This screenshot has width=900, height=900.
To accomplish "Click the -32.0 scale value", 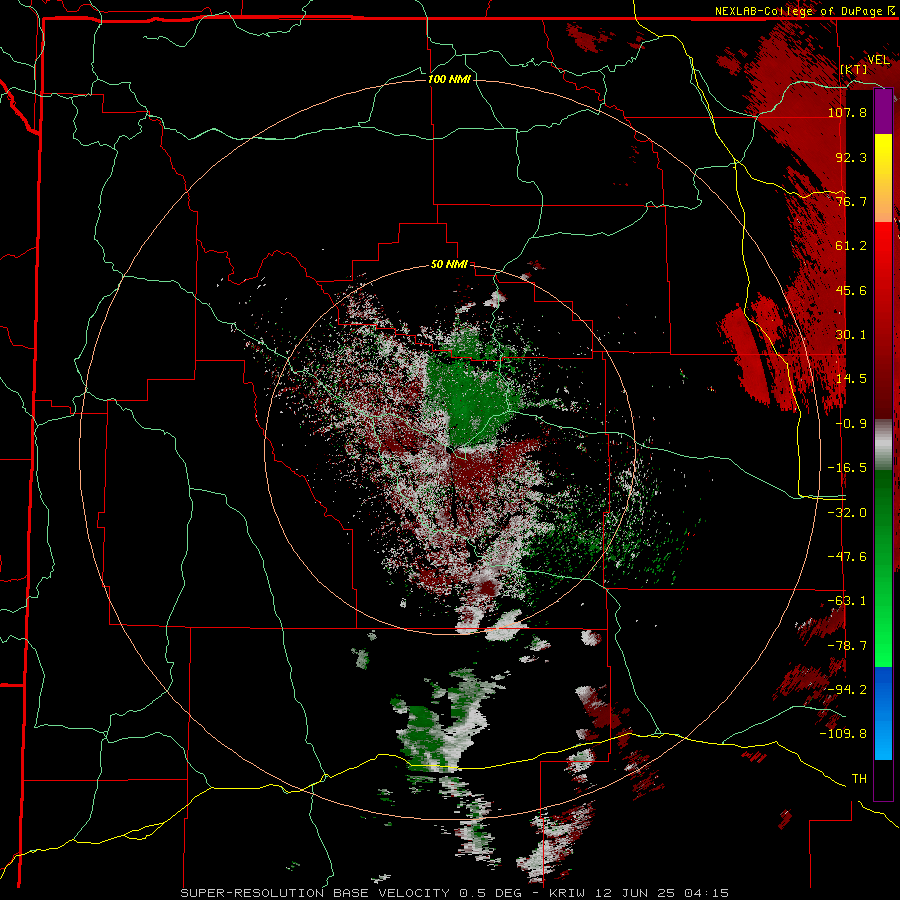I will point(847,513).
